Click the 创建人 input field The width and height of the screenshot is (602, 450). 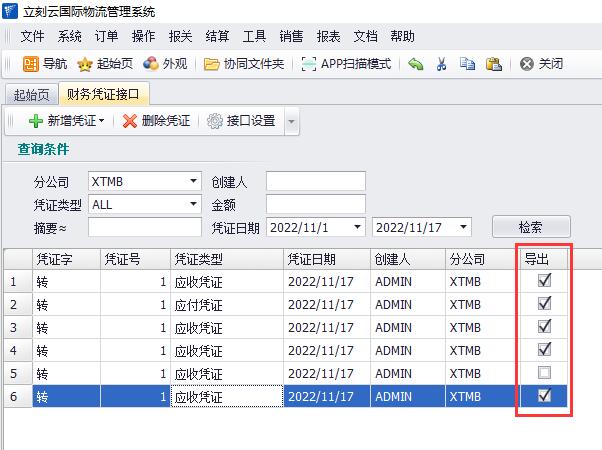pos(315,181)
